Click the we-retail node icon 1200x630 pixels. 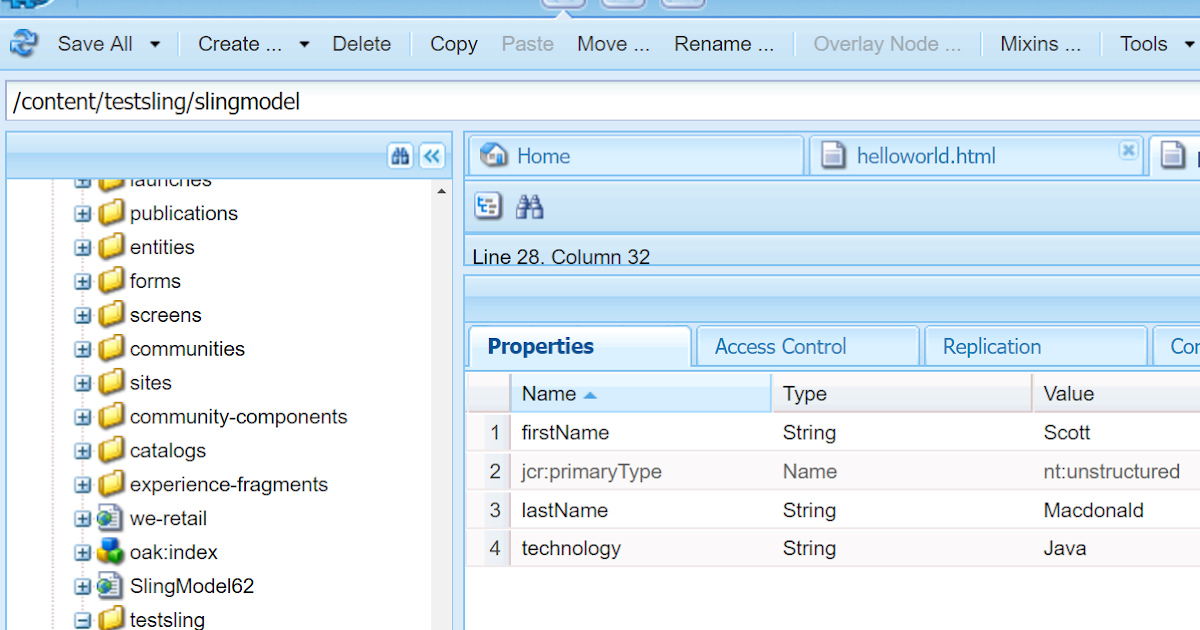[x=110, y=518]
